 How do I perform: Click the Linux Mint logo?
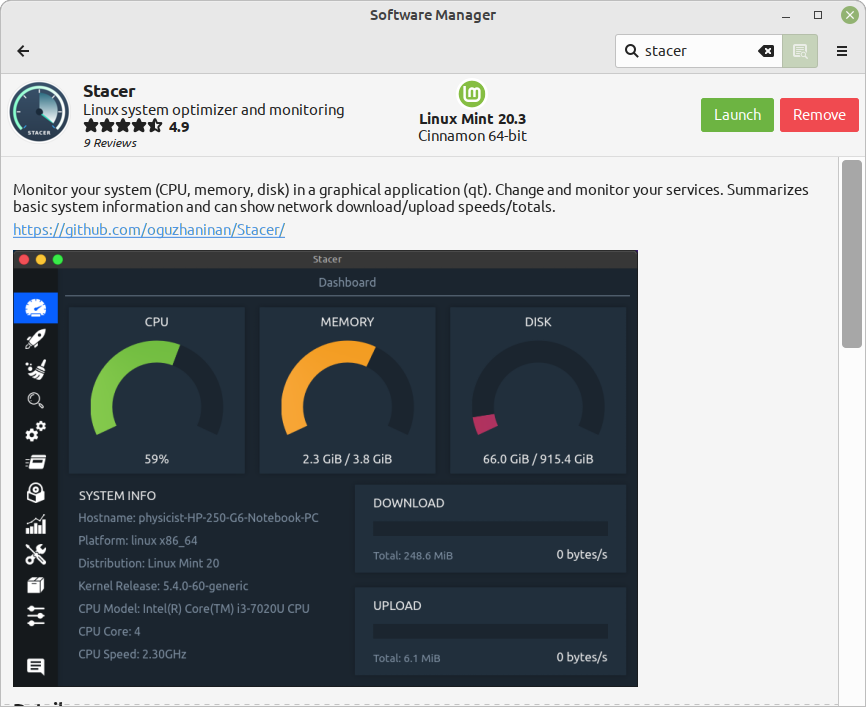(472, 95)
